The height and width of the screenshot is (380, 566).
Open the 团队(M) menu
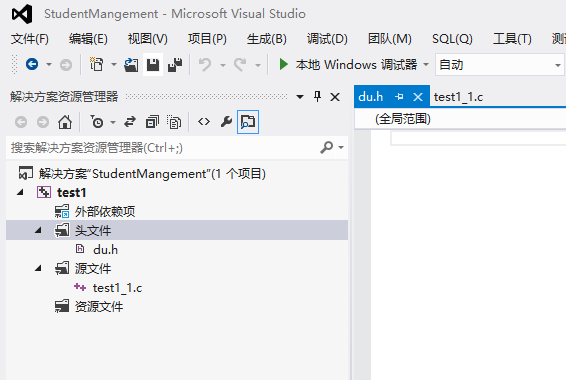pyautogui.click(x=389, y=39)
